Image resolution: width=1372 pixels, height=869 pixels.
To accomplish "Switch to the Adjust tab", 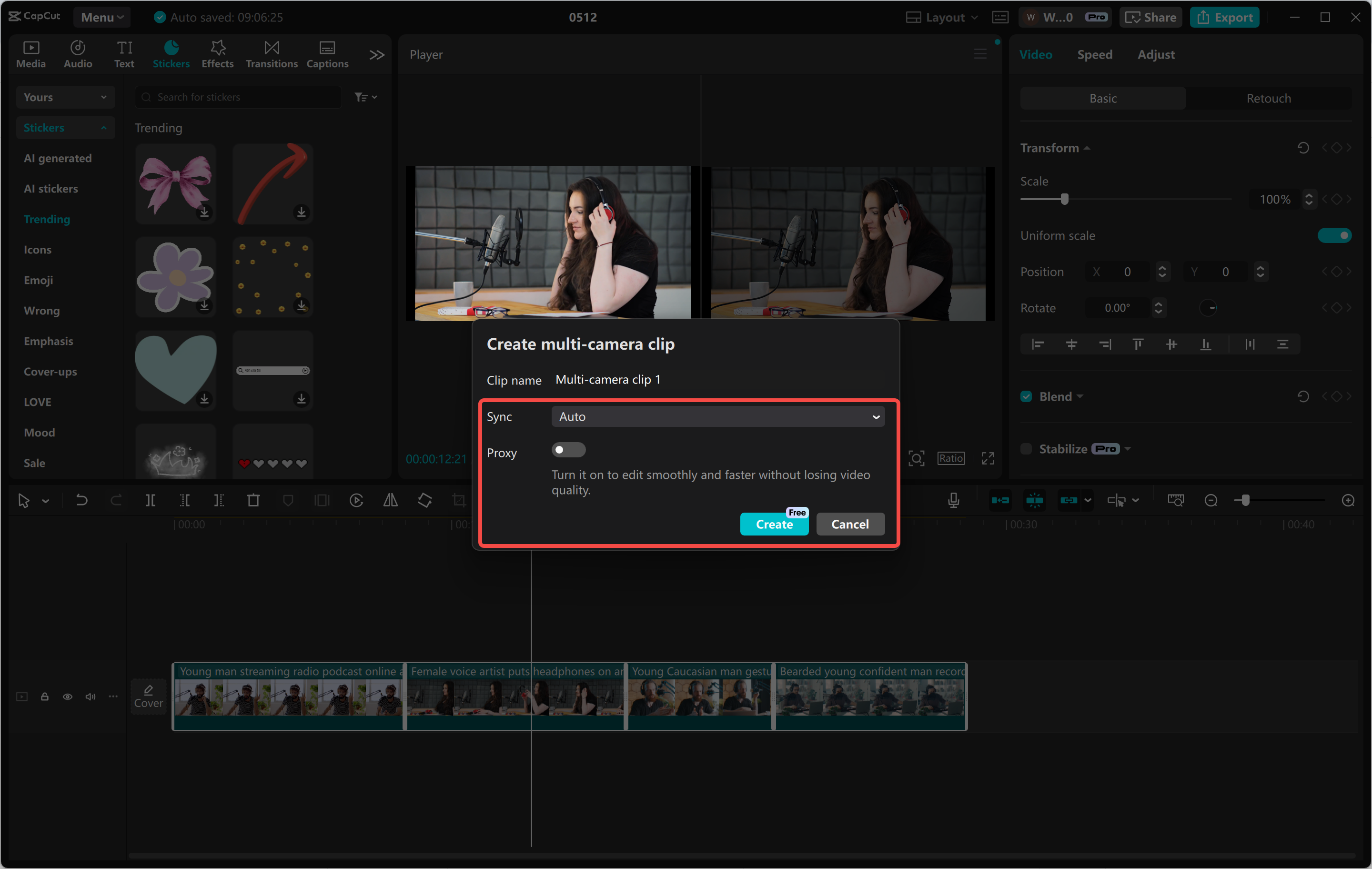I will (1156, 54).
